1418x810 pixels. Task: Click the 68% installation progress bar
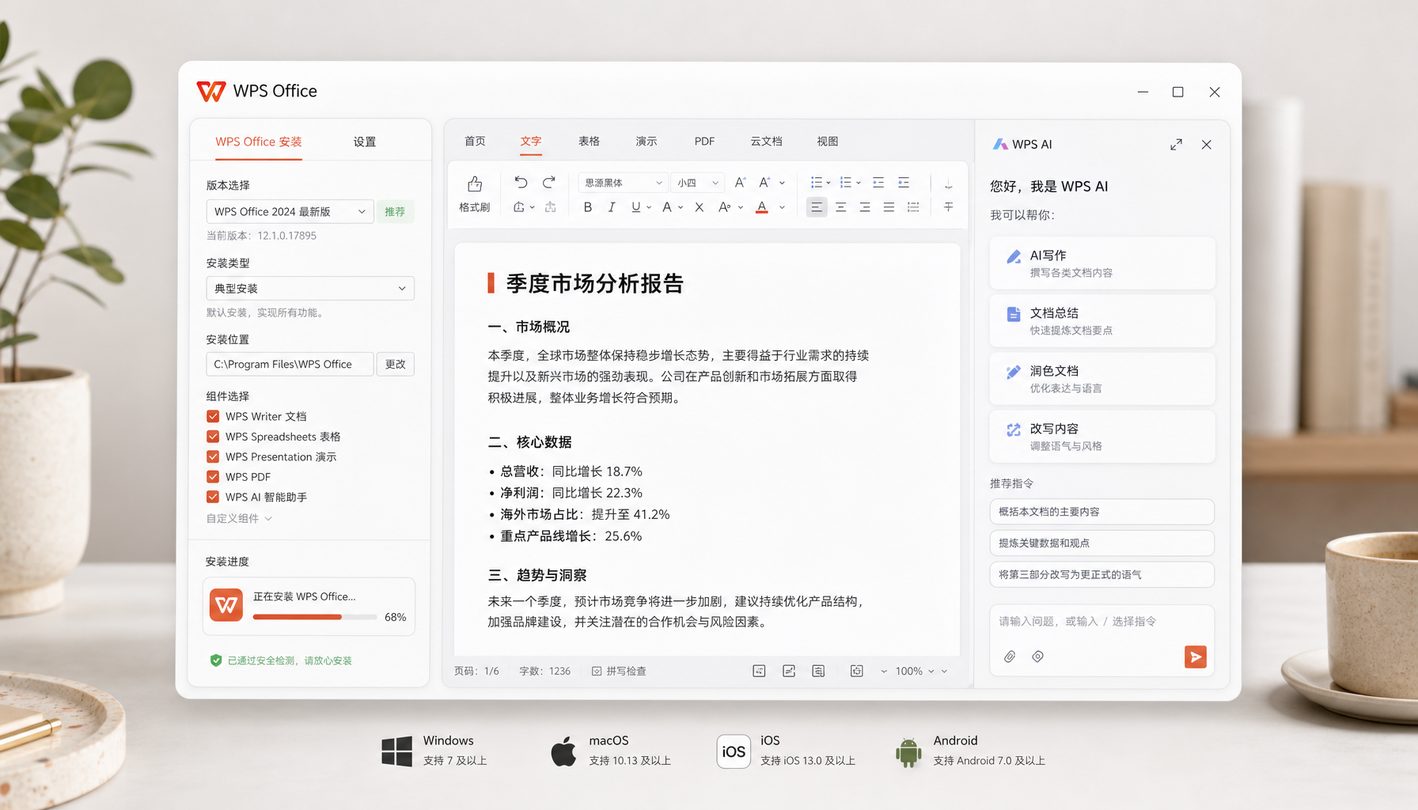(315, 617)
